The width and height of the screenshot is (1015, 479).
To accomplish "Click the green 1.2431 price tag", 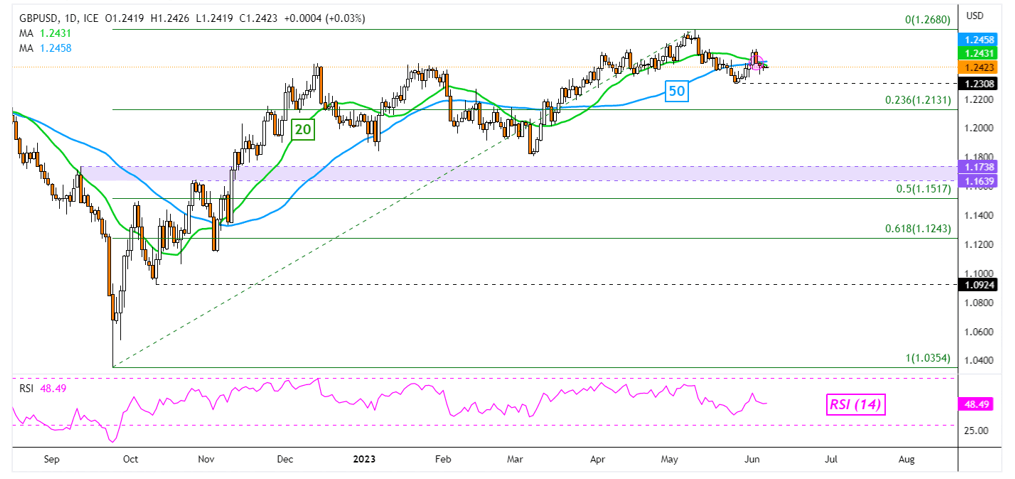I will (x=979, y=52).
